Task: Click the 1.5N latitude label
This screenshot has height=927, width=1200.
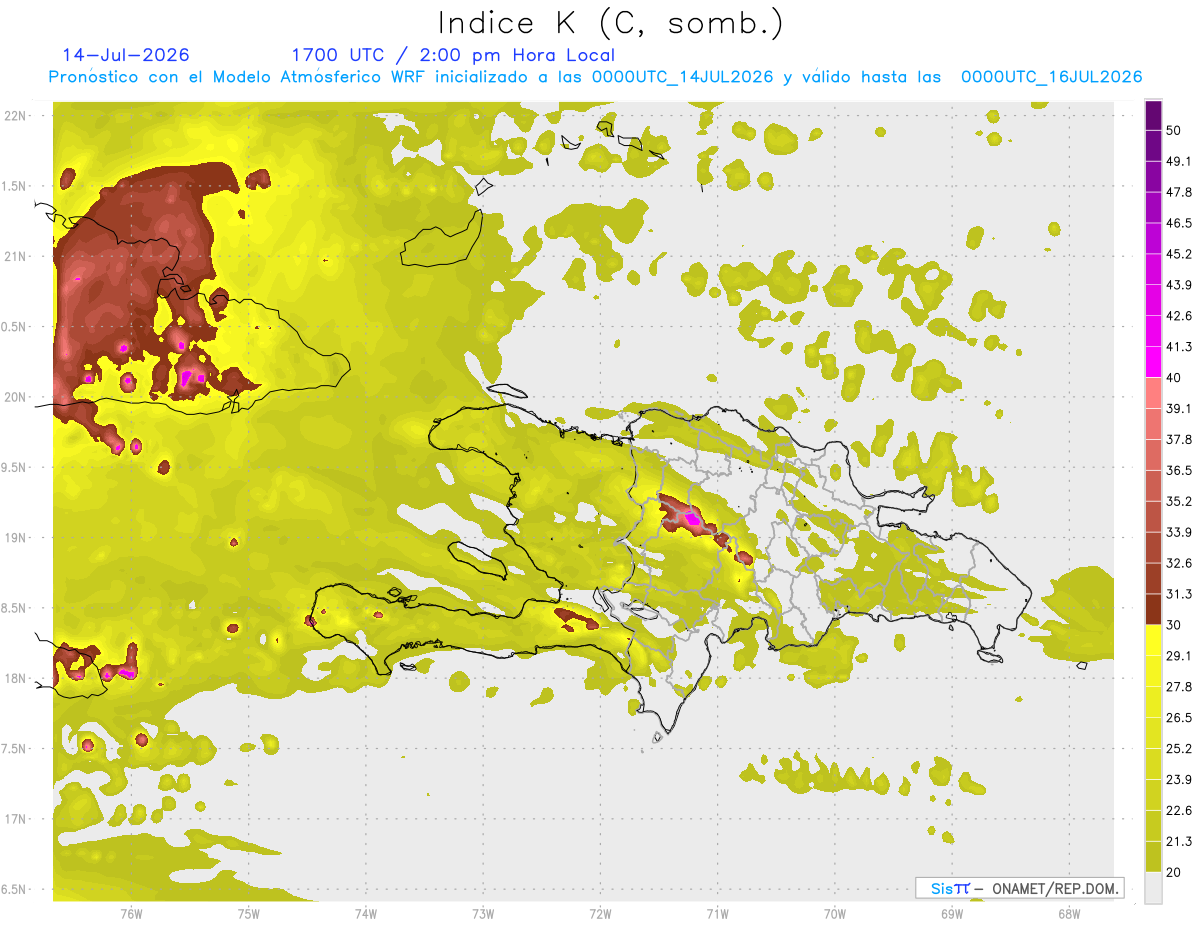Action: [14, 186]
